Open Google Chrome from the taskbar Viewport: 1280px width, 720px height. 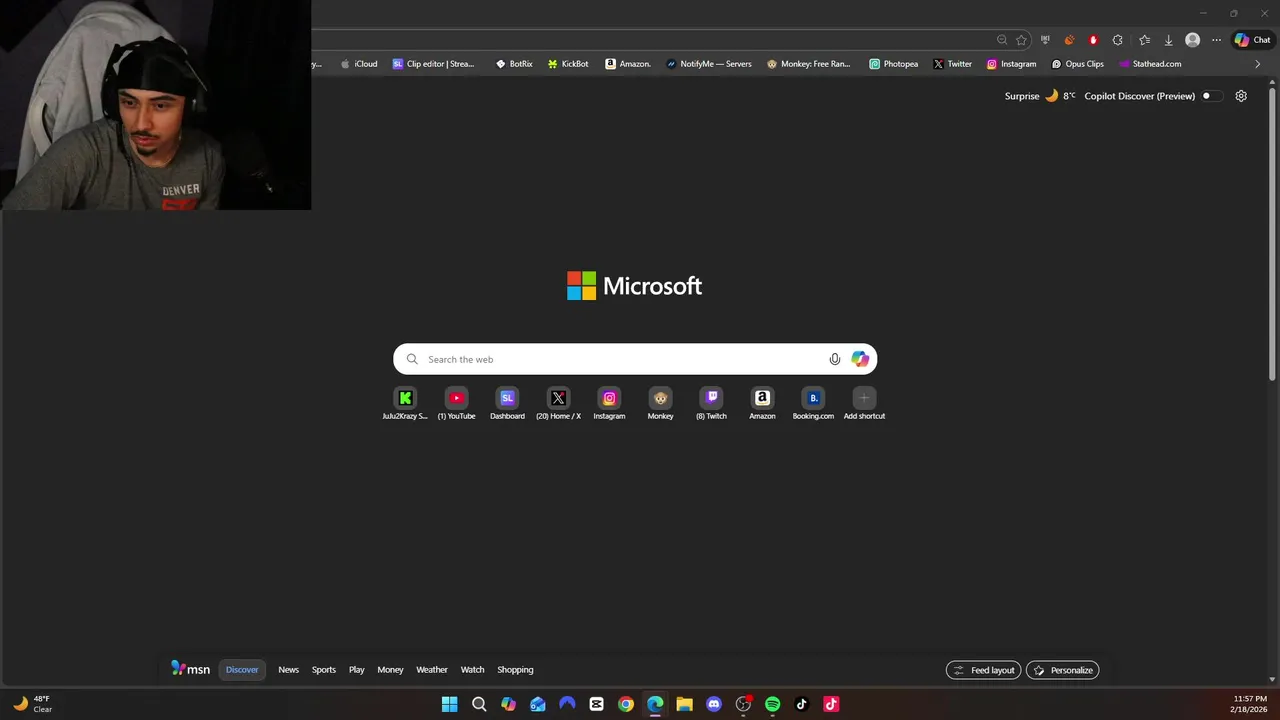pos(626,704)
